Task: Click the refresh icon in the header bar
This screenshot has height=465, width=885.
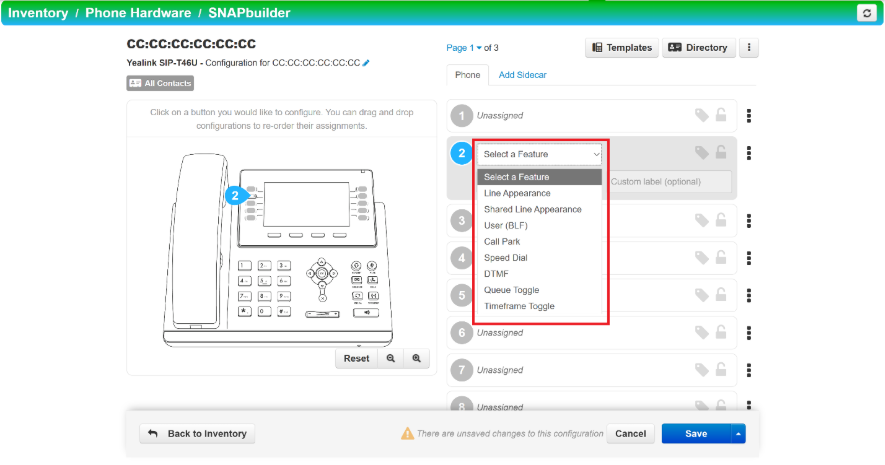Action: pos(866,12)
